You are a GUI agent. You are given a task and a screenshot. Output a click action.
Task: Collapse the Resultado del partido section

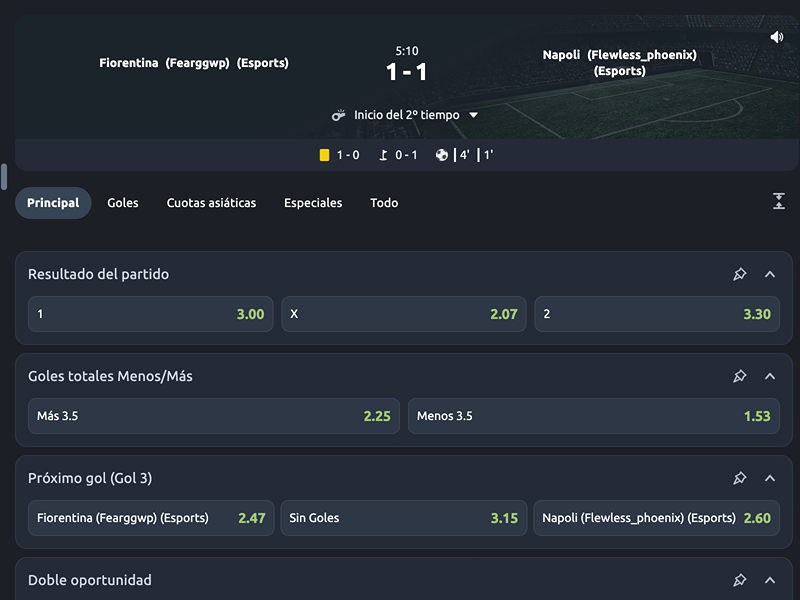770,274
